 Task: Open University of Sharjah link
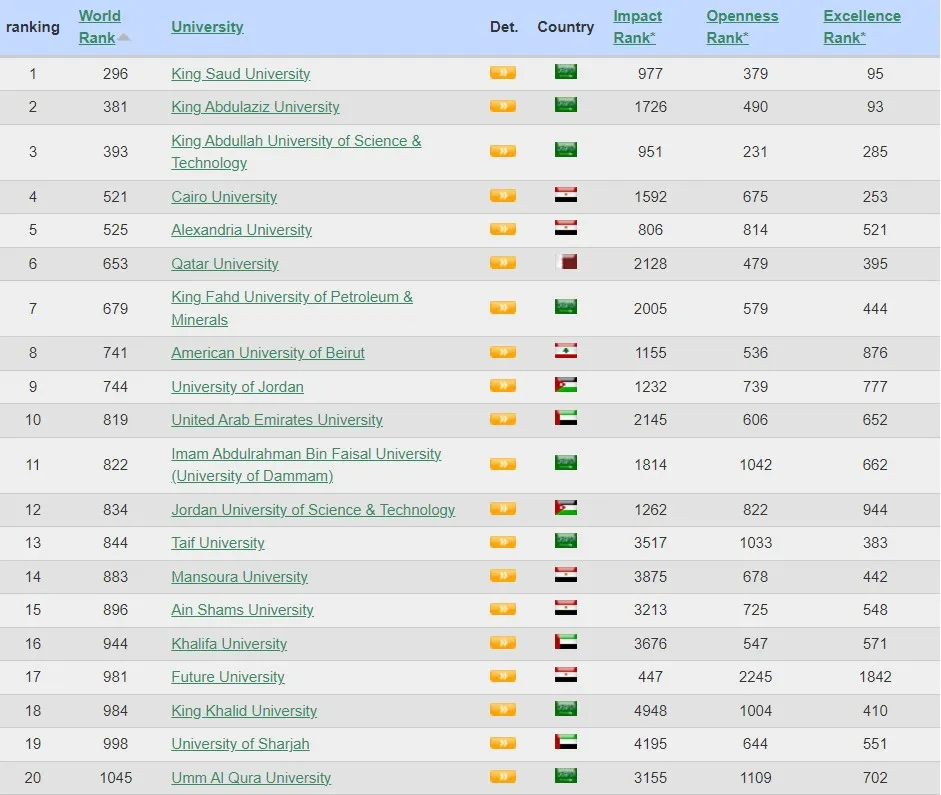(x=240, y=744)
